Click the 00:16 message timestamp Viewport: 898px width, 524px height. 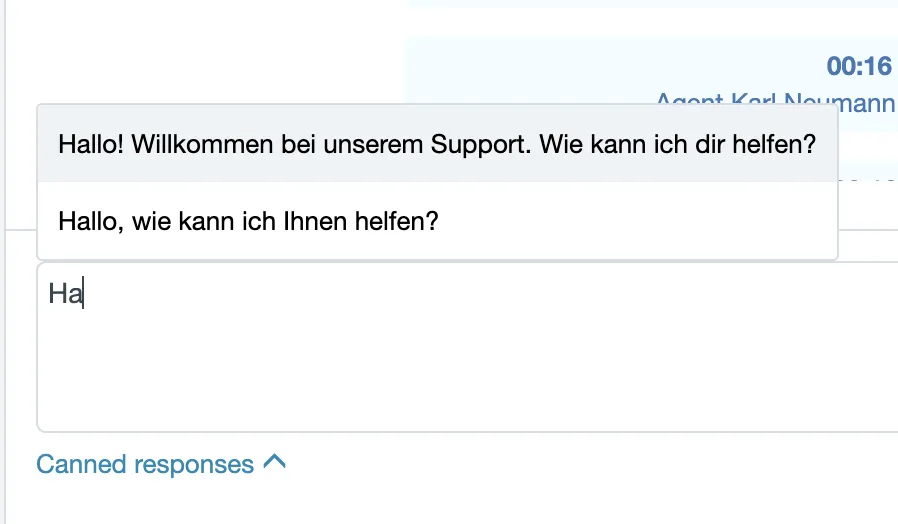(859, 66)
